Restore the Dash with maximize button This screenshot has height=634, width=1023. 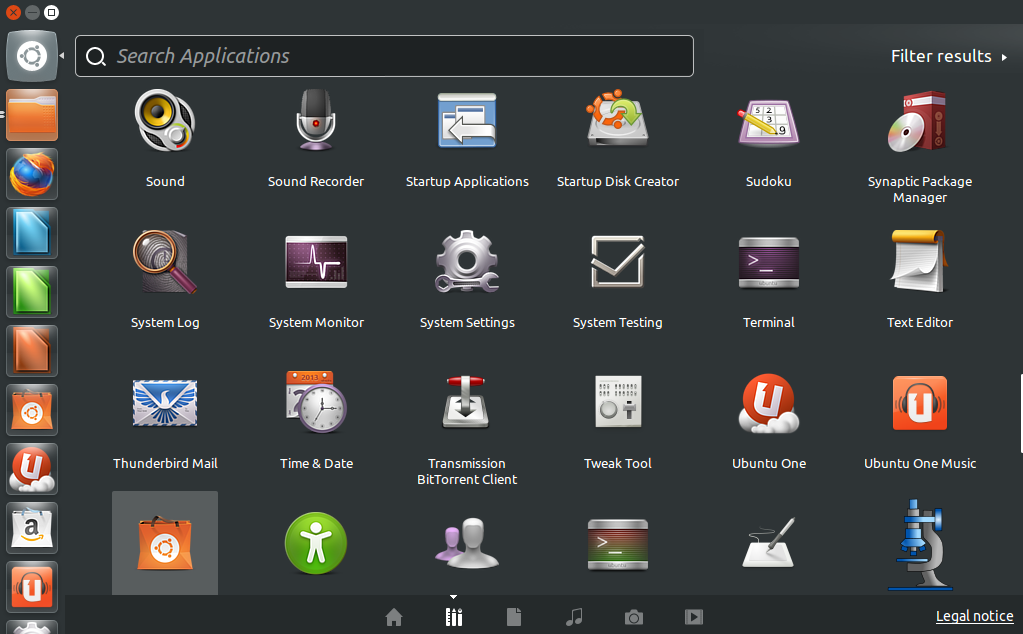52,12
